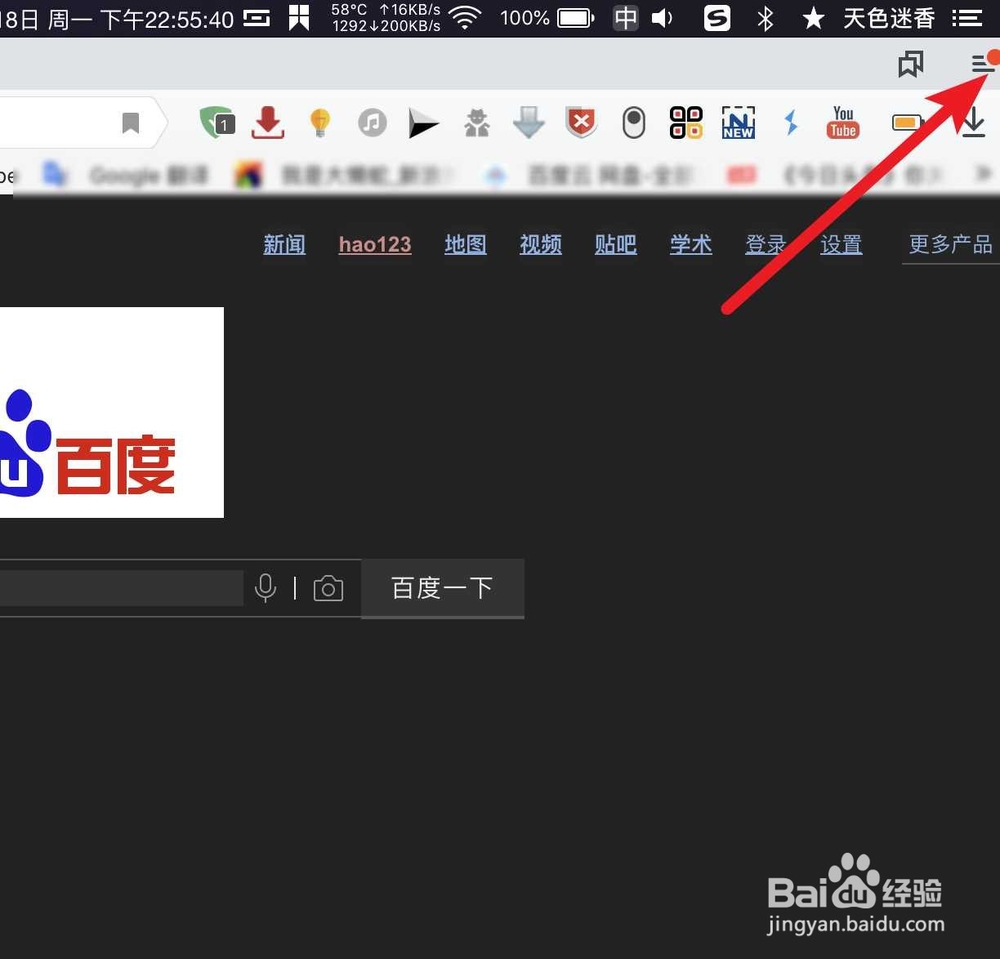
Task: Click the mouse-shaped extension icon
Action: (633, 122)
